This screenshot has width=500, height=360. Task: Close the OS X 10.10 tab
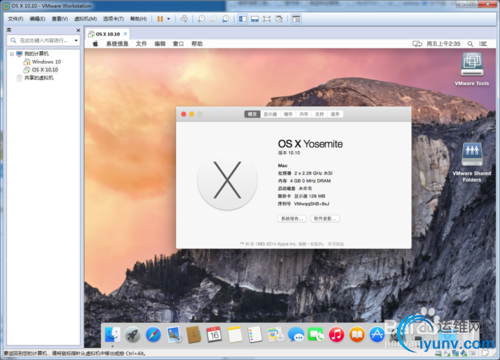(126, 34)
